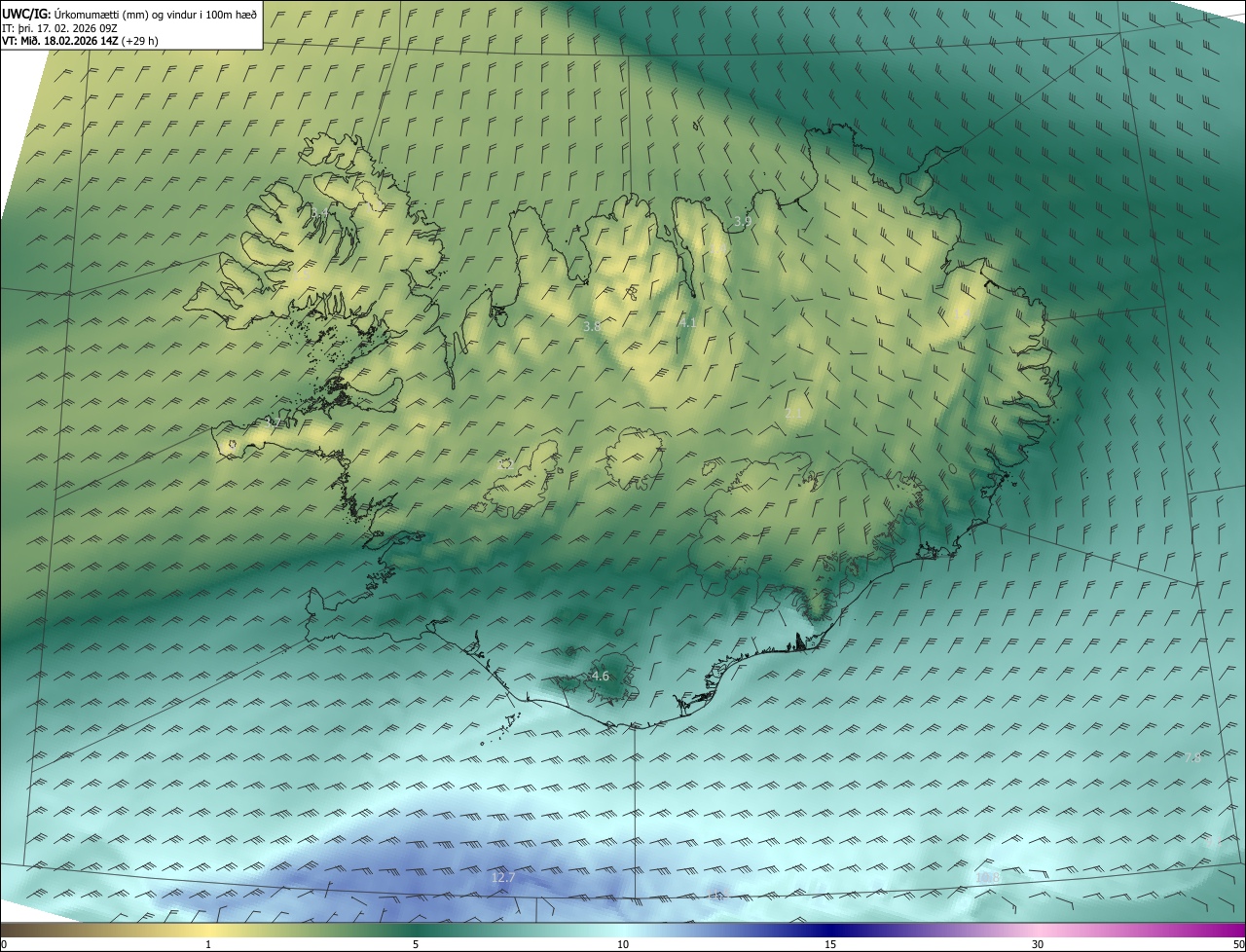The width and height of the screenshot is (1246, 952).
Task: Click the 3.9 precipitation value on the map
Action: 743,222
